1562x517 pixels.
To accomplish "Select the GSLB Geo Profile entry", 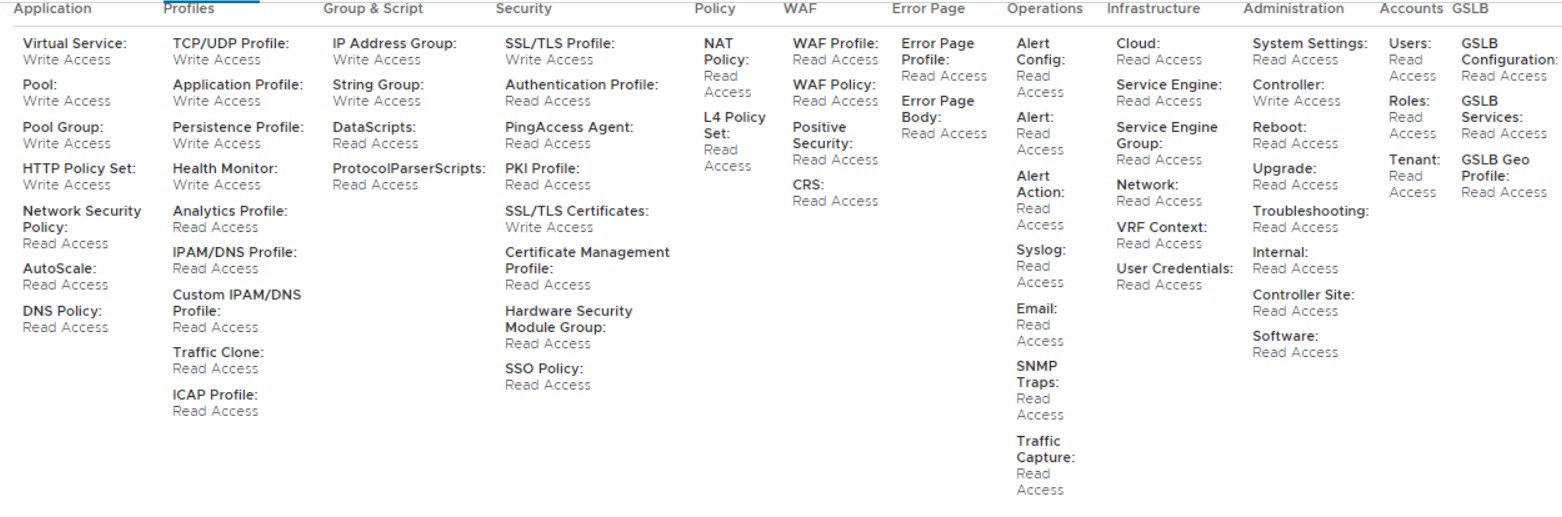I will tap(1495, 168).
